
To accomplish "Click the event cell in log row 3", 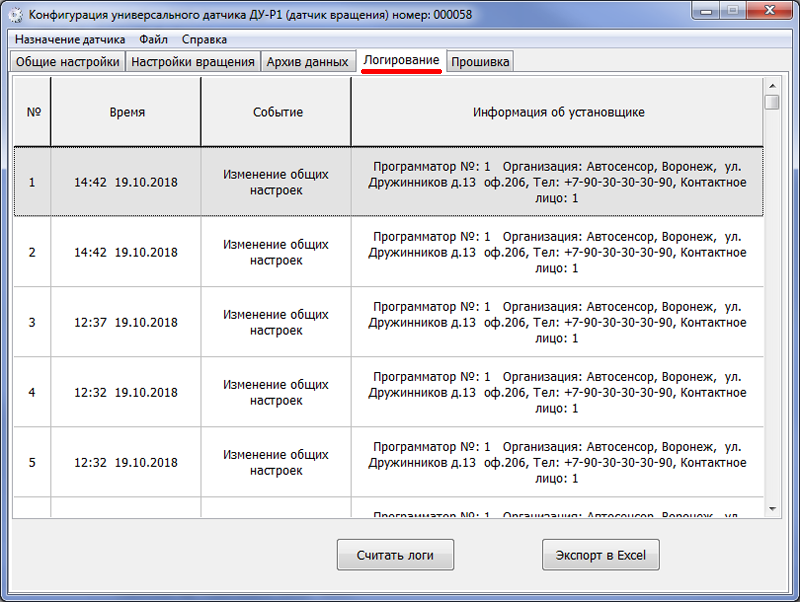I will tap(276, 322).
